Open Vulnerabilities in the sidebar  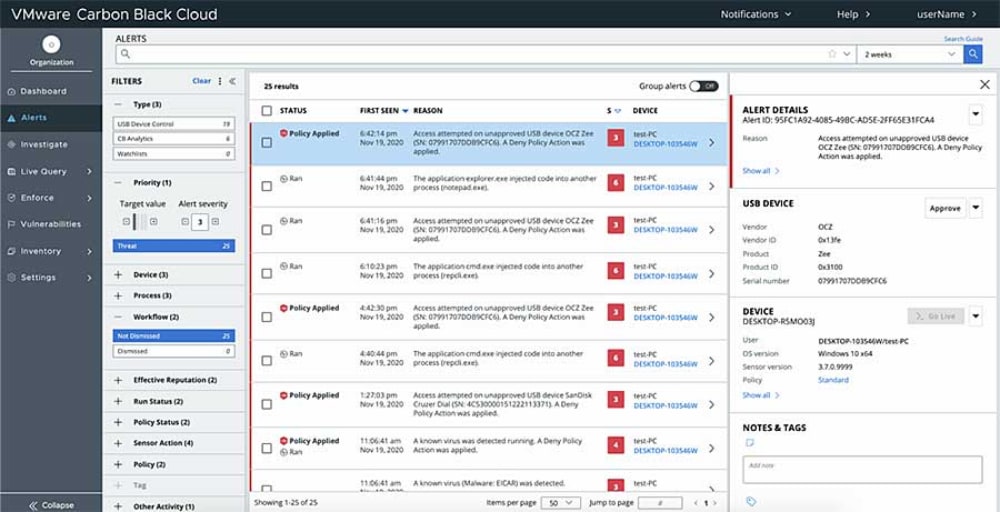[51, 224]
